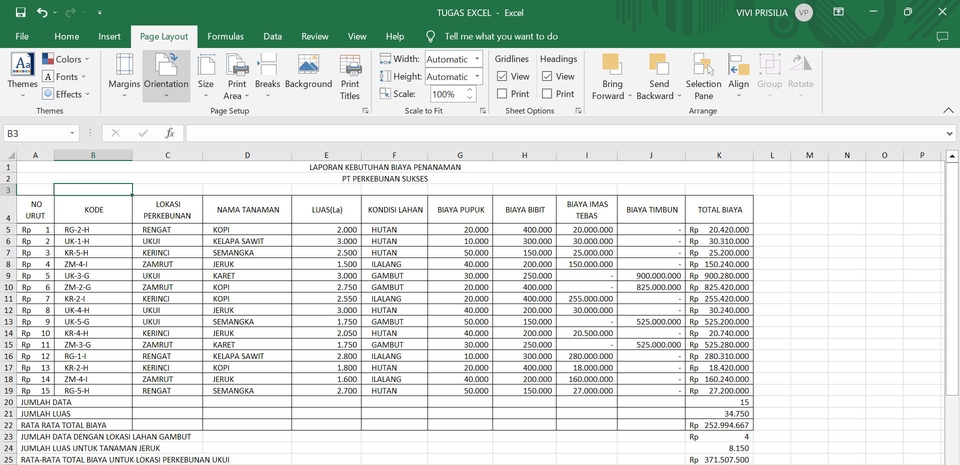Open the Align objects menu

(x=738, y=75)
